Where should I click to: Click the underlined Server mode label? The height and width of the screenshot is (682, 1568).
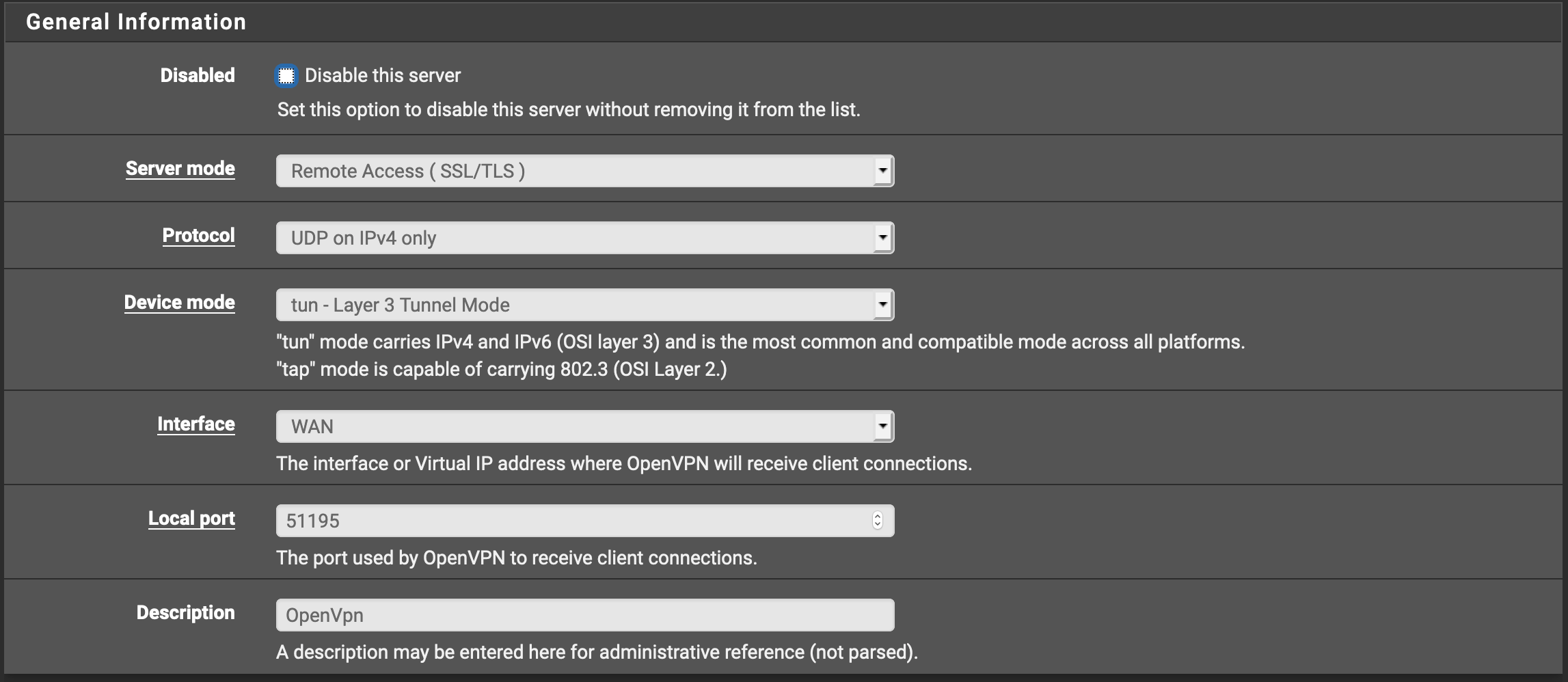pyautogui.click(x=180, y=169)
